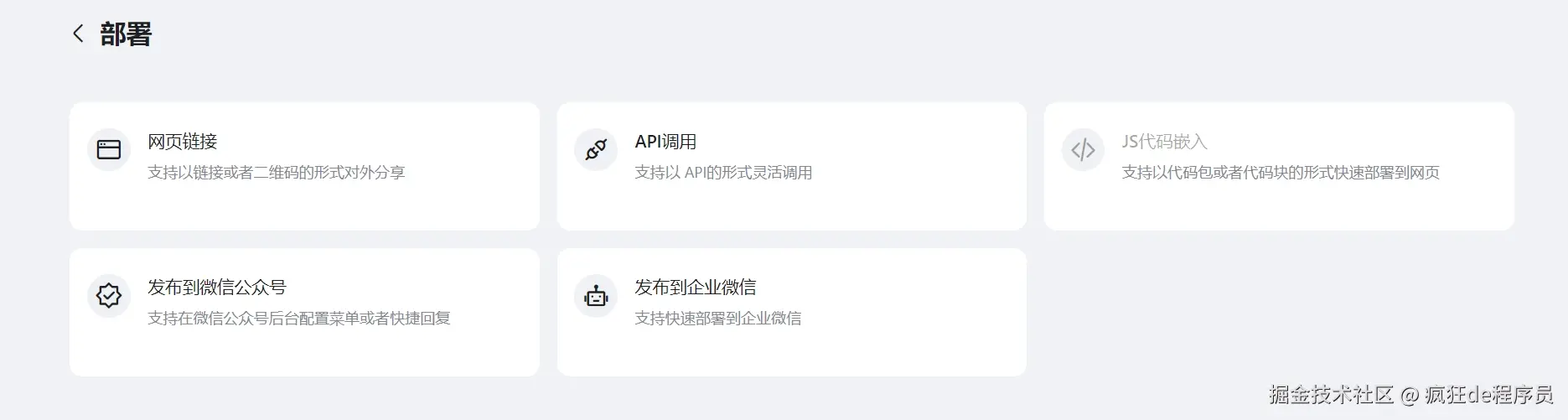Screen dimensions: 1568x420
Task: Click the verified badge icon for 微信公众号
Action: [x=109, y=296]
